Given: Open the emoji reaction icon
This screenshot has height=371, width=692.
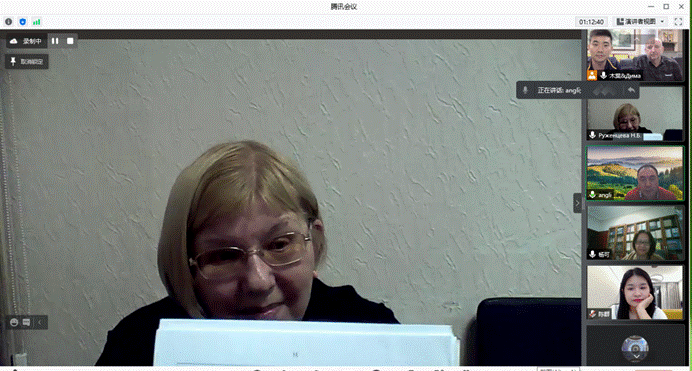Looking at the screenshot, I should click(14, 322).
